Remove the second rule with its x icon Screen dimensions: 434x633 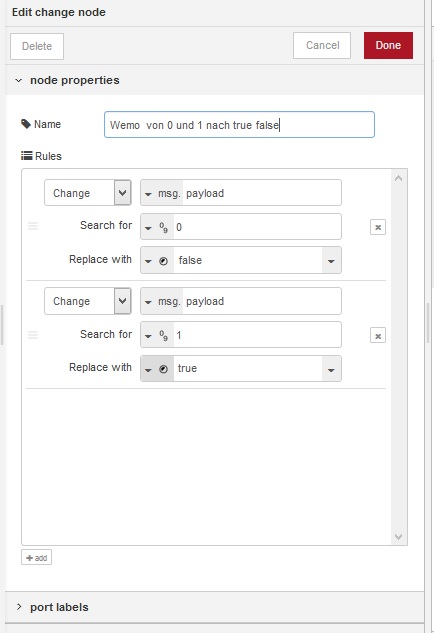(x=377, y=335)
